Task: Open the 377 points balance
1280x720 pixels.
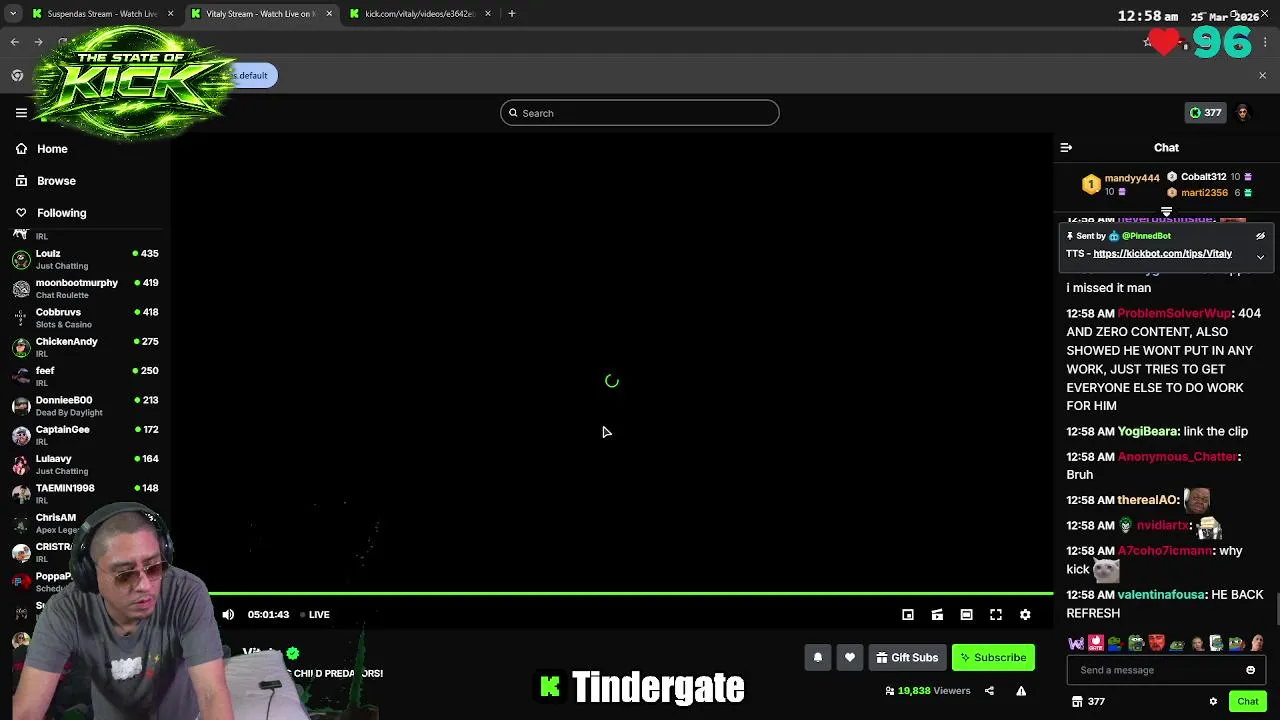Action: (x=1205, y=113)
